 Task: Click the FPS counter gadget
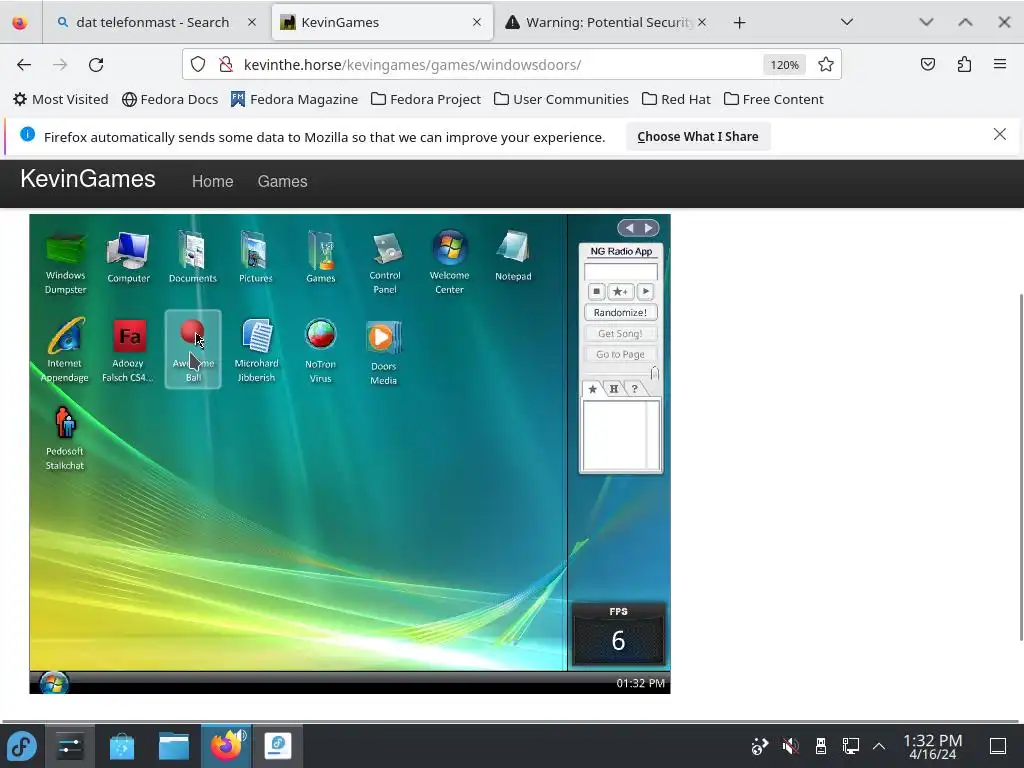point(618,633)
